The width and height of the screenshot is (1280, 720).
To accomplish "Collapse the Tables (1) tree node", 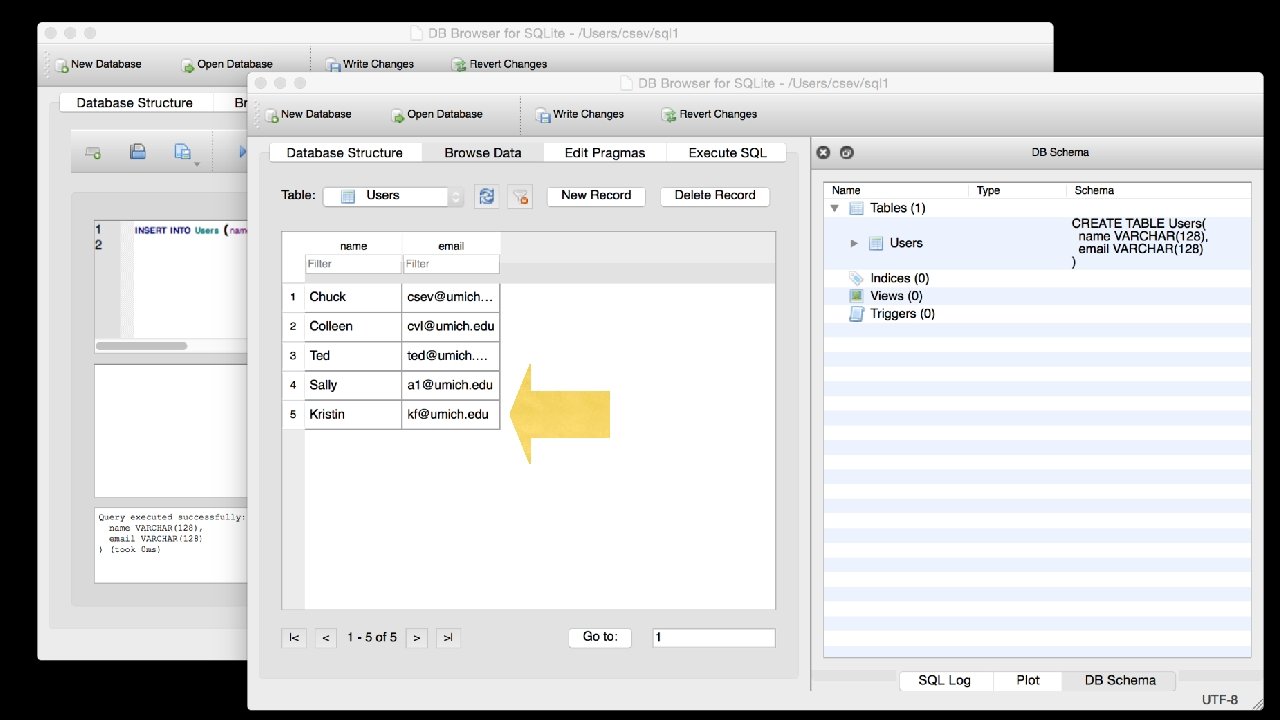I will coord(834,209).
